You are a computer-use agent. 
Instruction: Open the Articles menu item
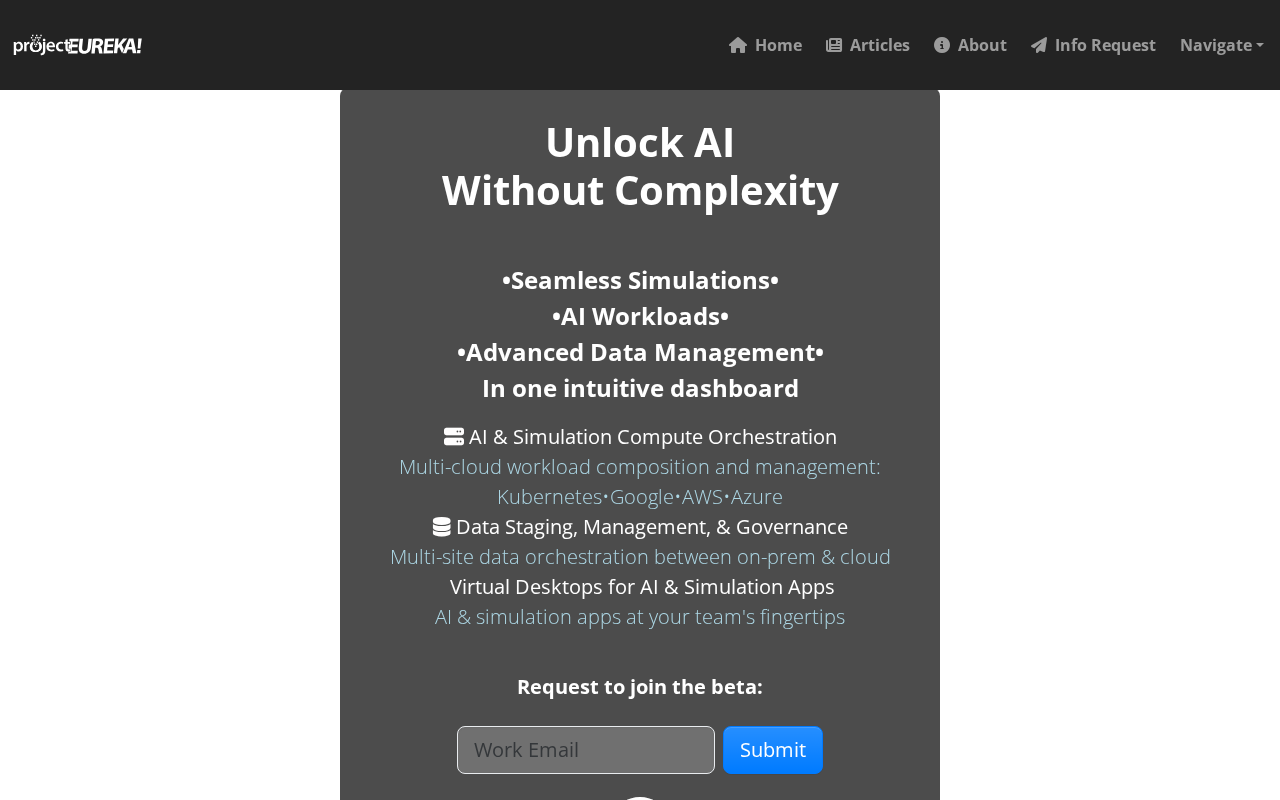868,45
